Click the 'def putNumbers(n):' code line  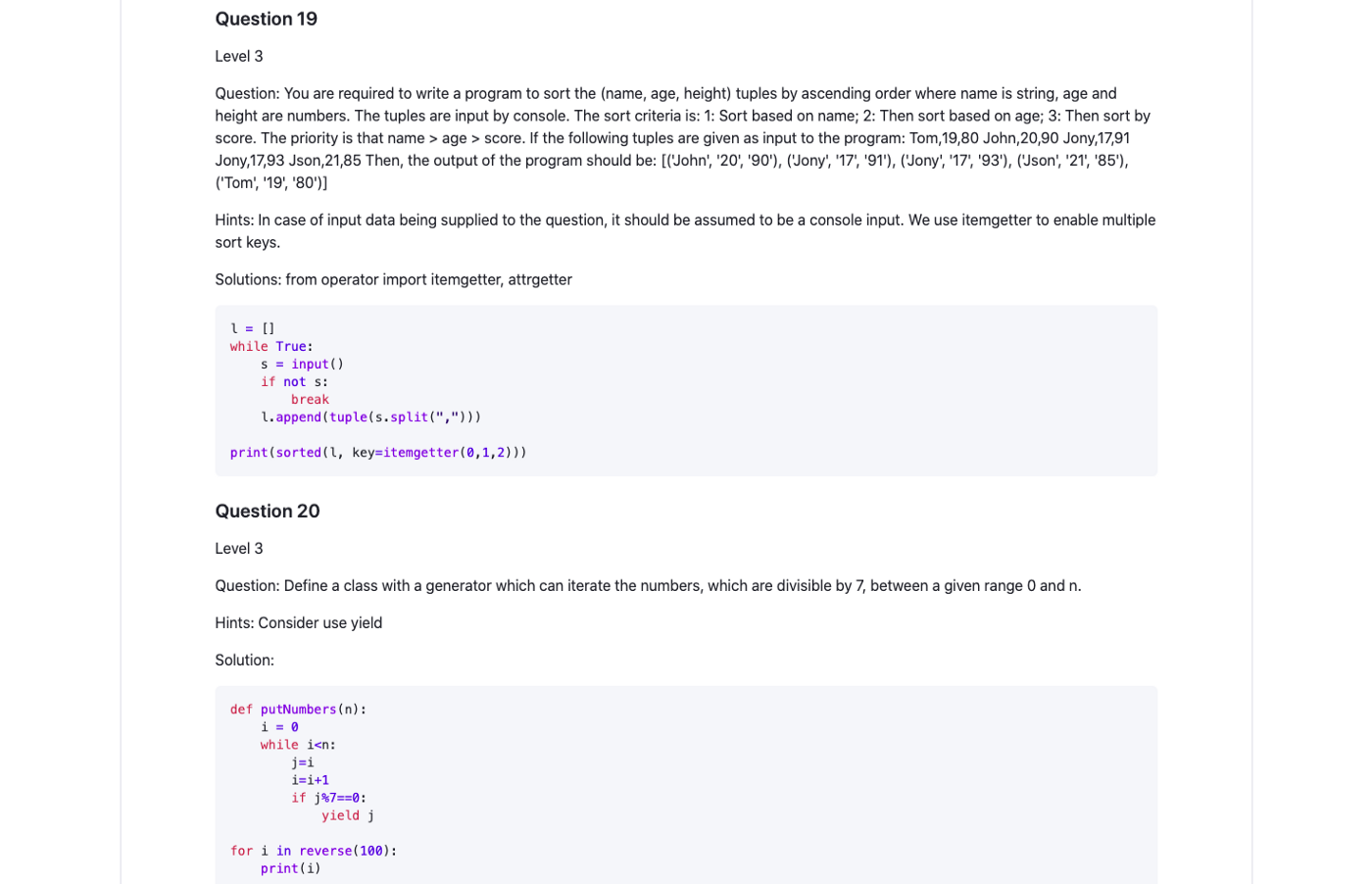tap(298, 709)
